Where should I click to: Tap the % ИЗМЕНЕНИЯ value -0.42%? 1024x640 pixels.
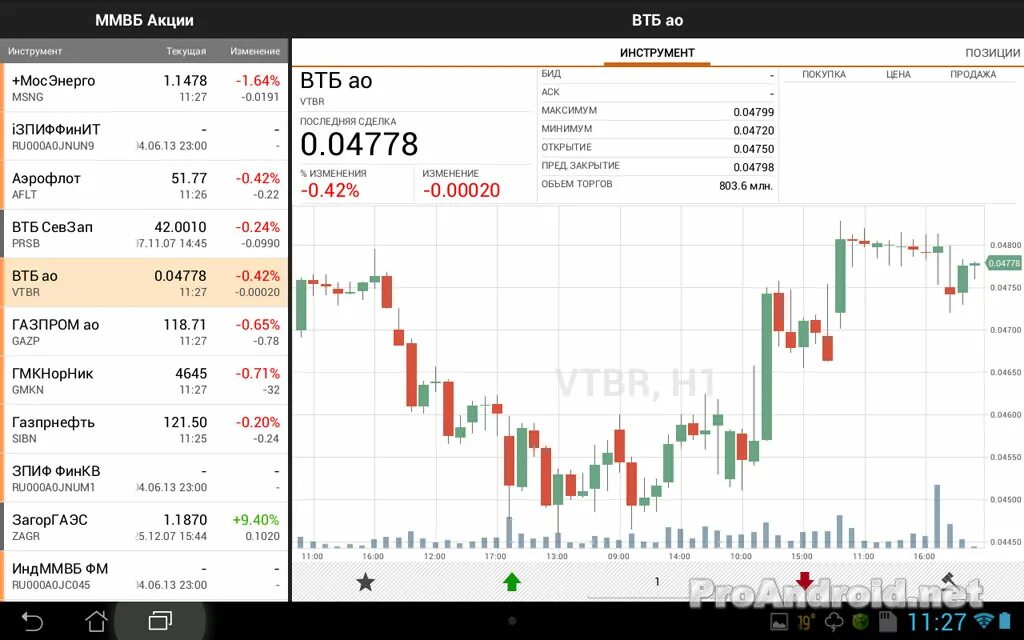pyautogui.click(x=330, y=190)
